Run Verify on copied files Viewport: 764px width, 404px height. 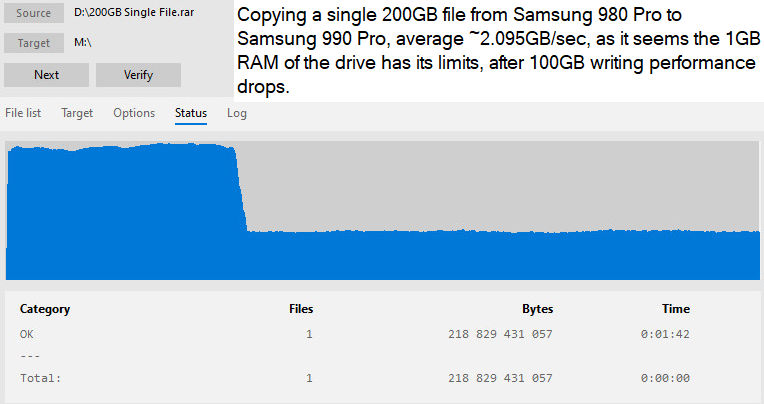[138, 75]
